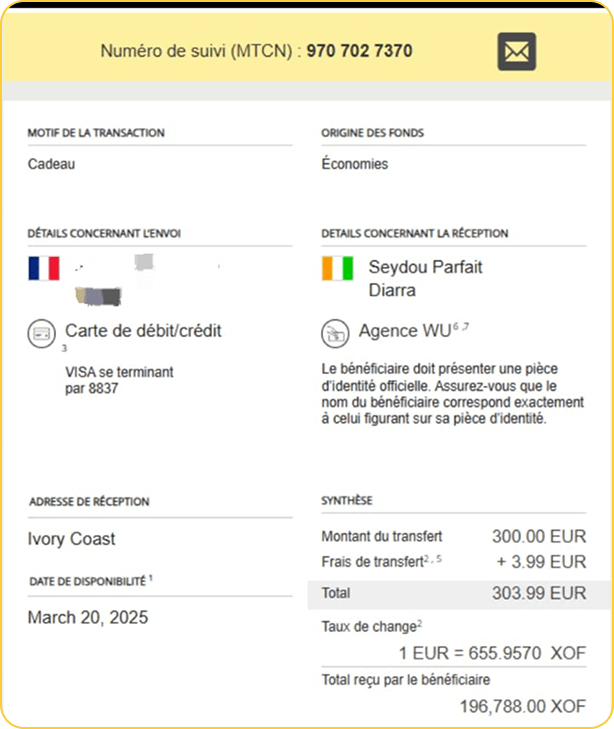
Task: Click the debit/credit card icon
Action: click(x=43, y=331)
